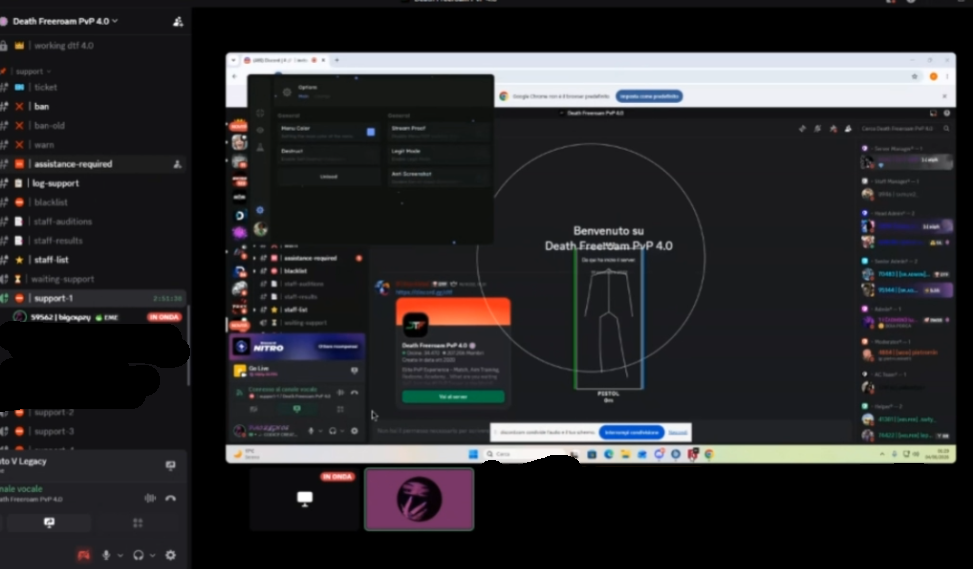Click the Unload button in Options menu

(x=328, y=177)
